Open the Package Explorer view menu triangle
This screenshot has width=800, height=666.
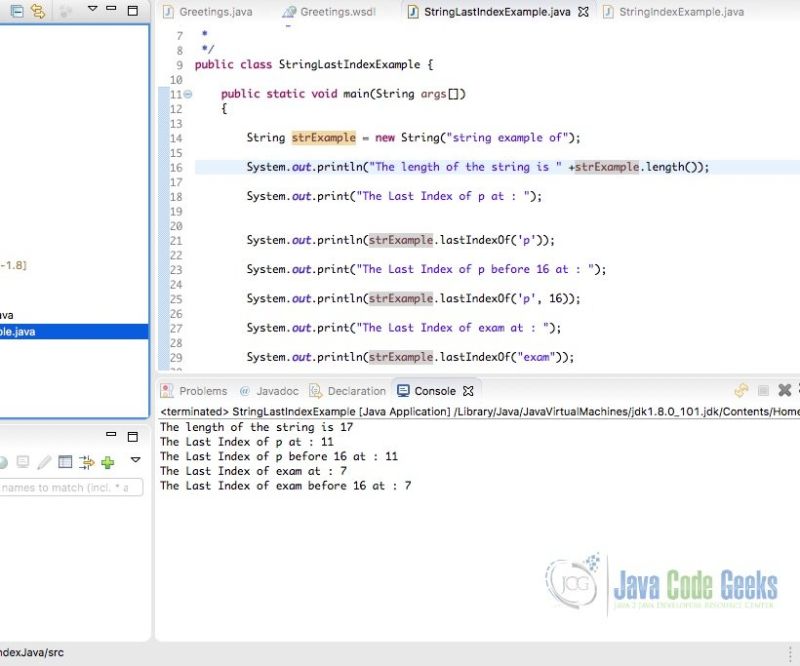pos(92,9)
